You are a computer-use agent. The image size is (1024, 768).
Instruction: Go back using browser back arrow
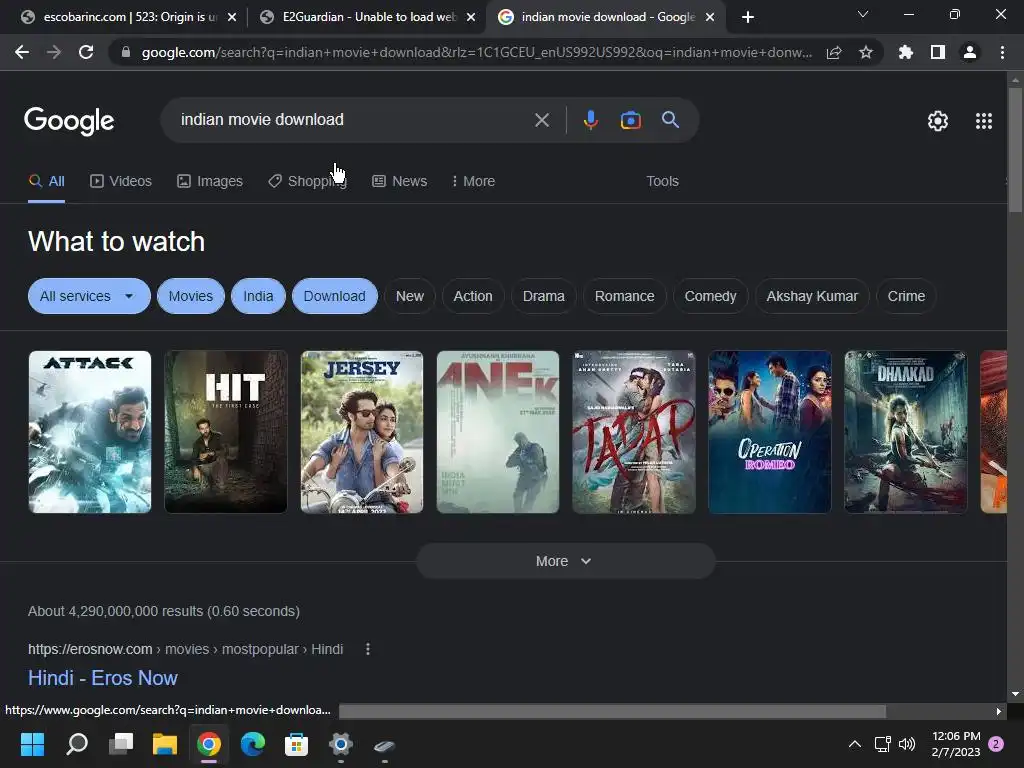[22, 52]
